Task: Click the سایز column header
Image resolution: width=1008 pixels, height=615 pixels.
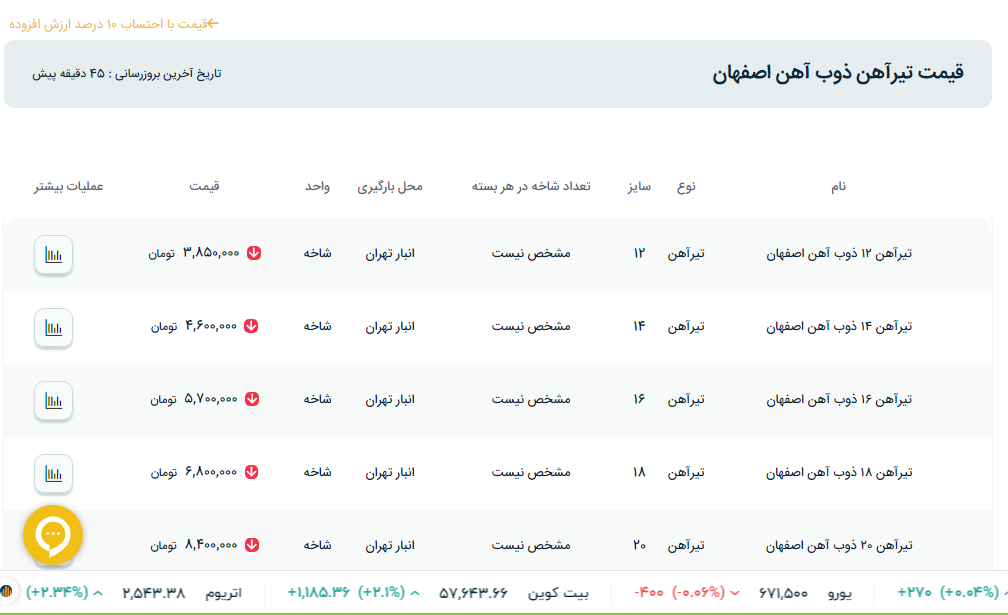Action: tap(639, 187)
